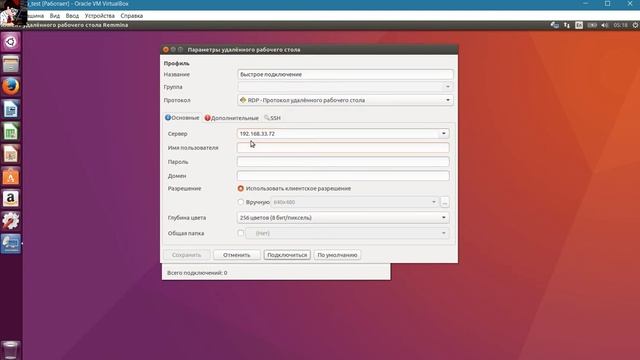Open Ubuntu Software Center icon
640x360 pixels.
tap(11, 176)
